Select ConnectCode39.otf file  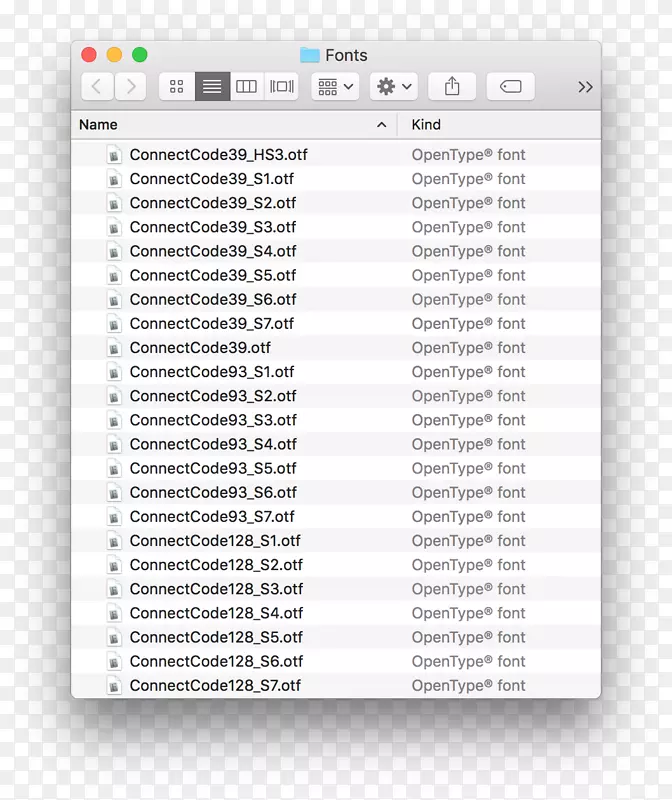point(336,347)
